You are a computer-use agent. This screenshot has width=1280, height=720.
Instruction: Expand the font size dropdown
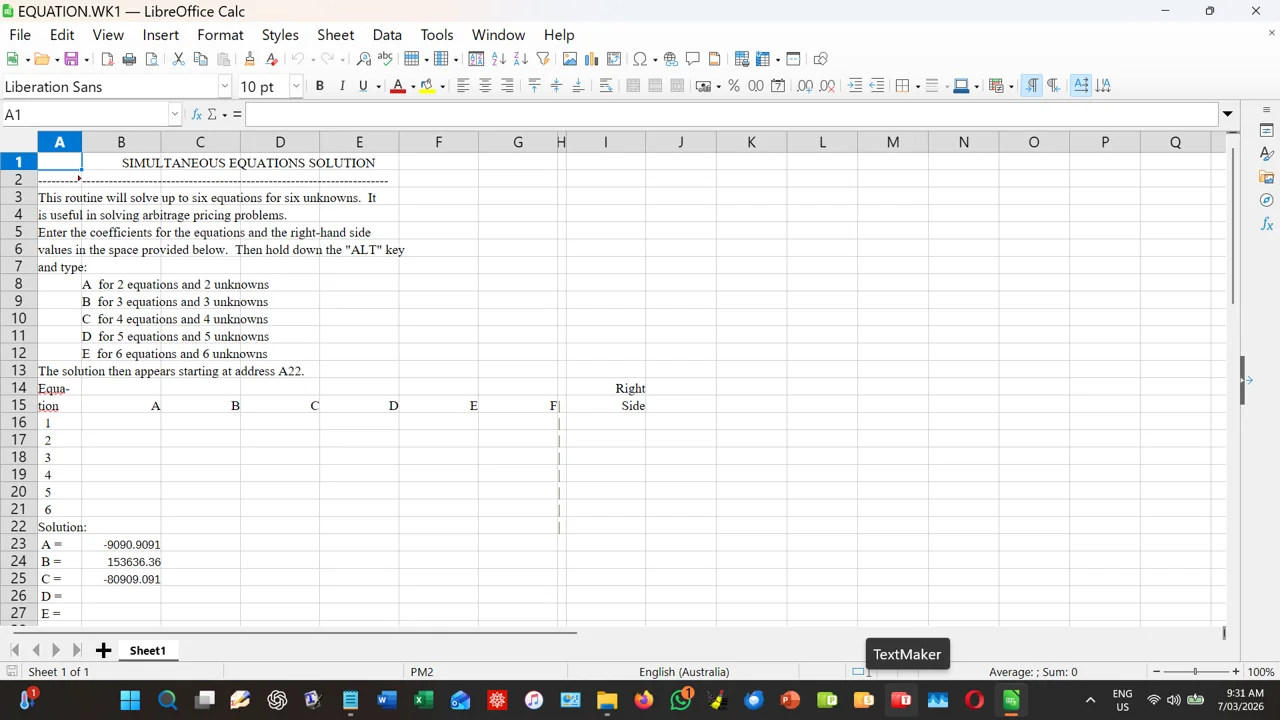pos(296,87)
